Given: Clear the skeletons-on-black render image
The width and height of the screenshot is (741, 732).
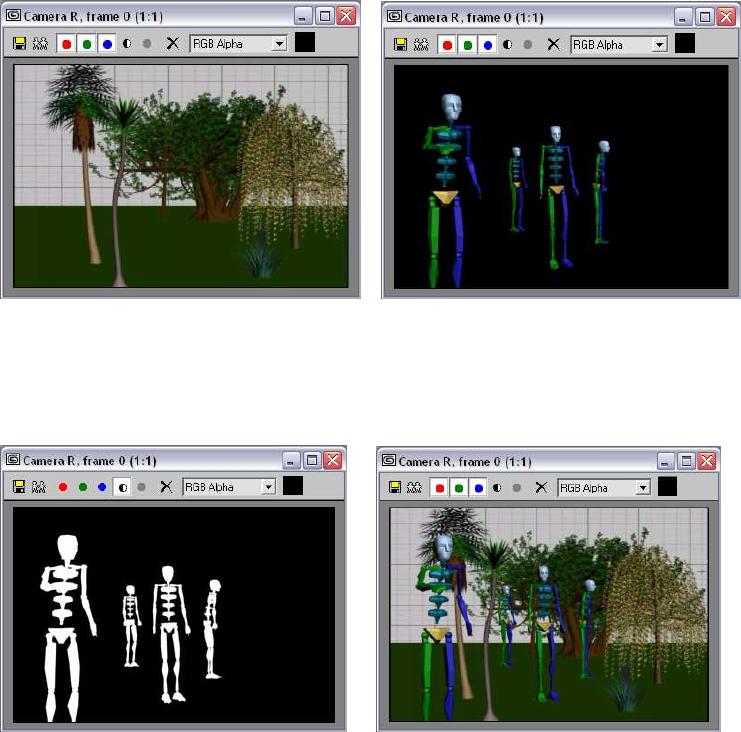Looking at the screenshot, I should pos(553,44).
